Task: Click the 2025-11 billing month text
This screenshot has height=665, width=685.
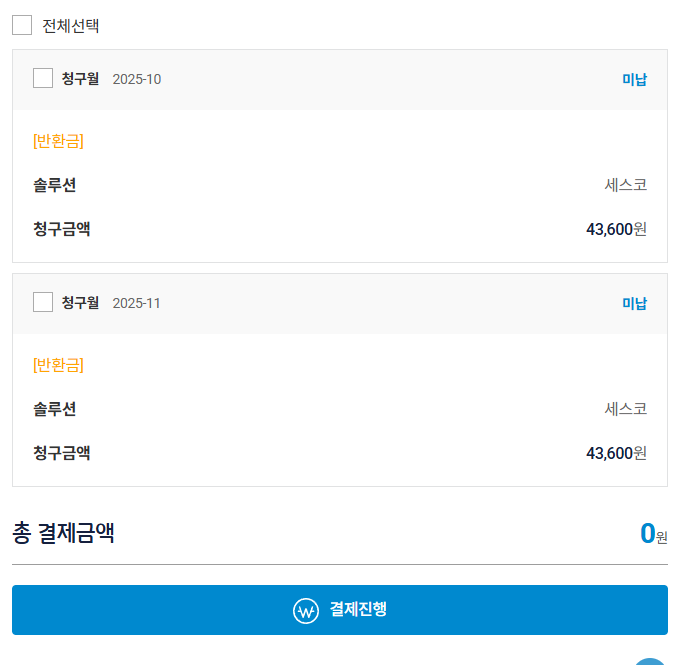Action: (136, 303)
